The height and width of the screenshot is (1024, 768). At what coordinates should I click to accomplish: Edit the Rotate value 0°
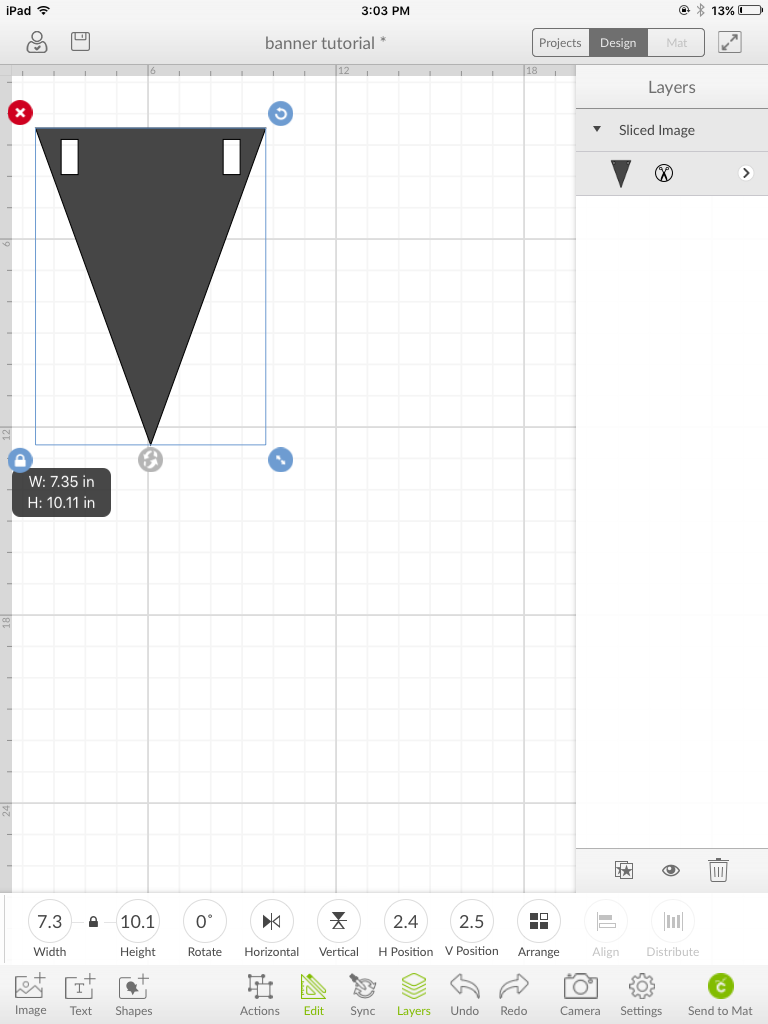pyautogui.click(x=204, y=921)
